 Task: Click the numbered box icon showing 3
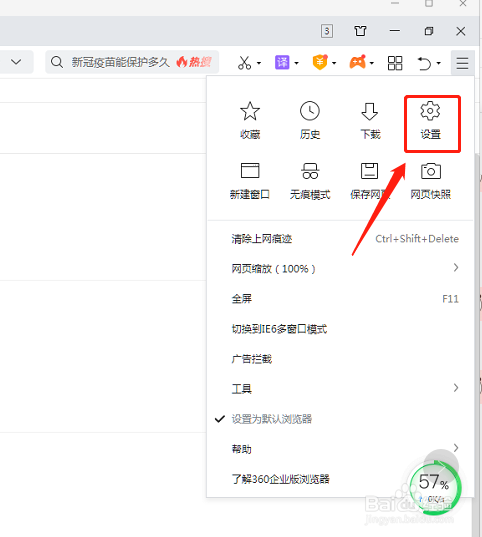pyautogui.click(x=327, y=31)
